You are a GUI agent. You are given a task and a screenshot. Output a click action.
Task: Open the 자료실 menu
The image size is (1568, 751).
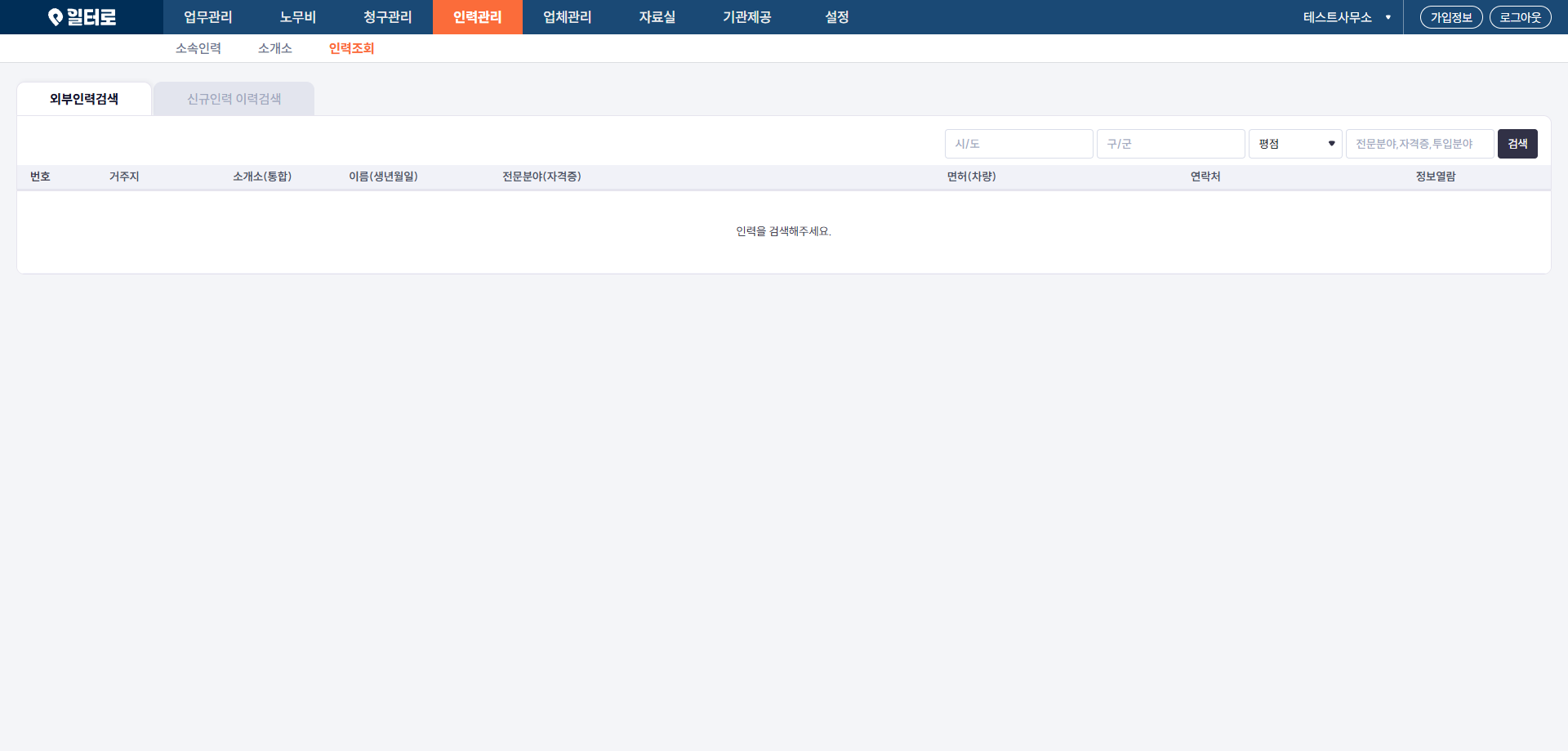coord(657,17)
